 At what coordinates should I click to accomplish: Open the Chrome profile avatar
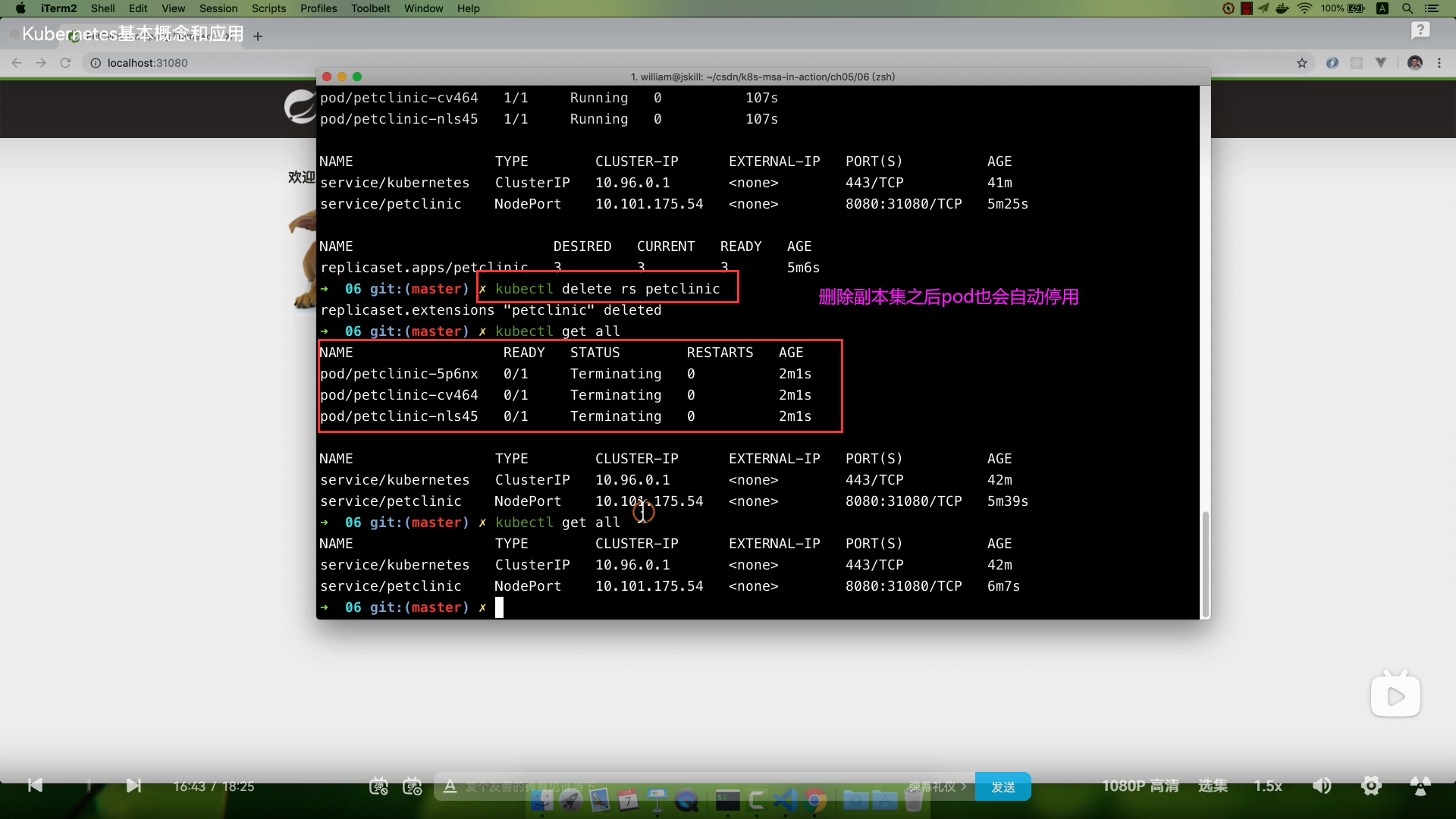(x=1415, y=63)
